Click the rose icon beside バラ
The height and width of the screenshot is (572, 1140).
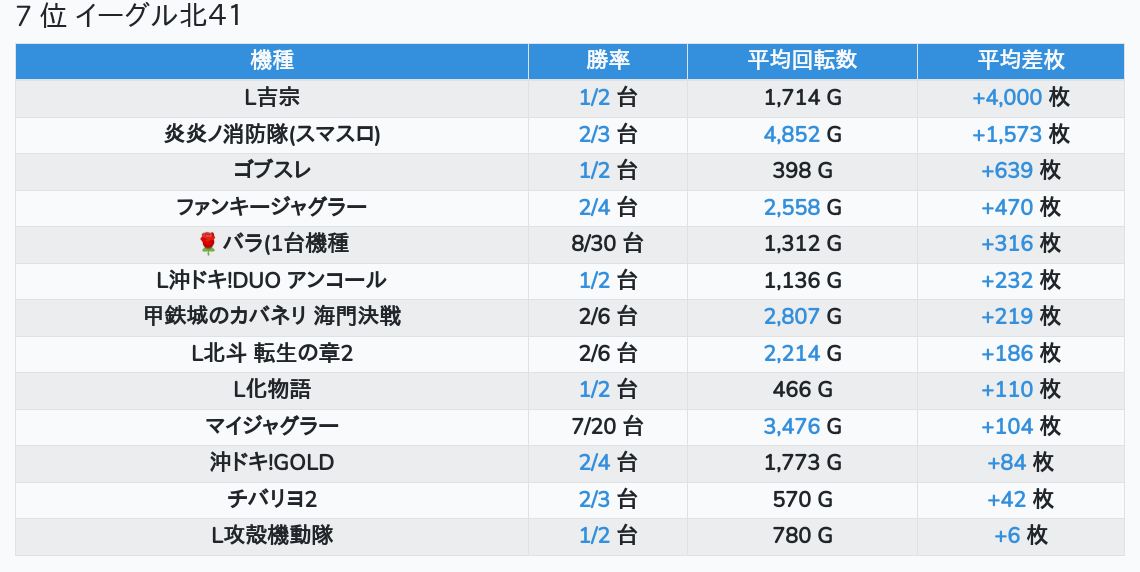pos(208,244)
